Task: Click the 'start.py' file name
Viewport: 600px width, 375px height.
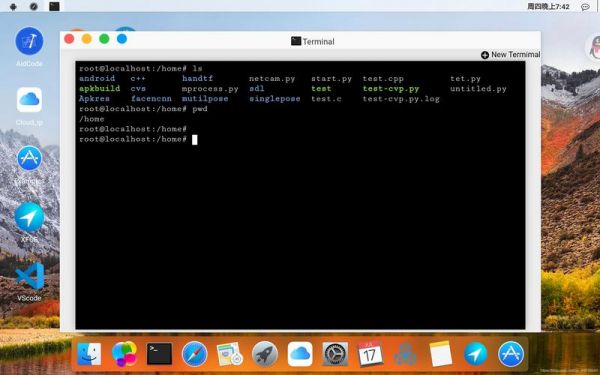Action: click(331, 79)
